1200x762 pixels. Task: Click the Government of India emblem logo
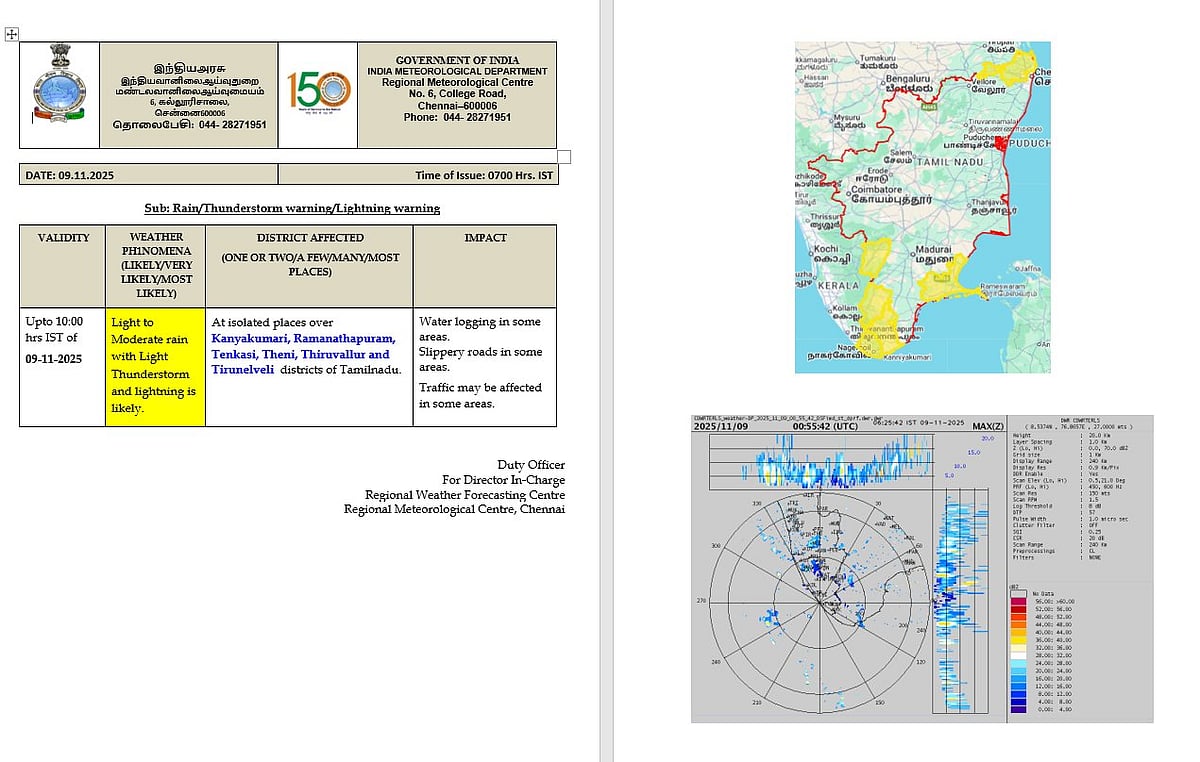point(59,95)
